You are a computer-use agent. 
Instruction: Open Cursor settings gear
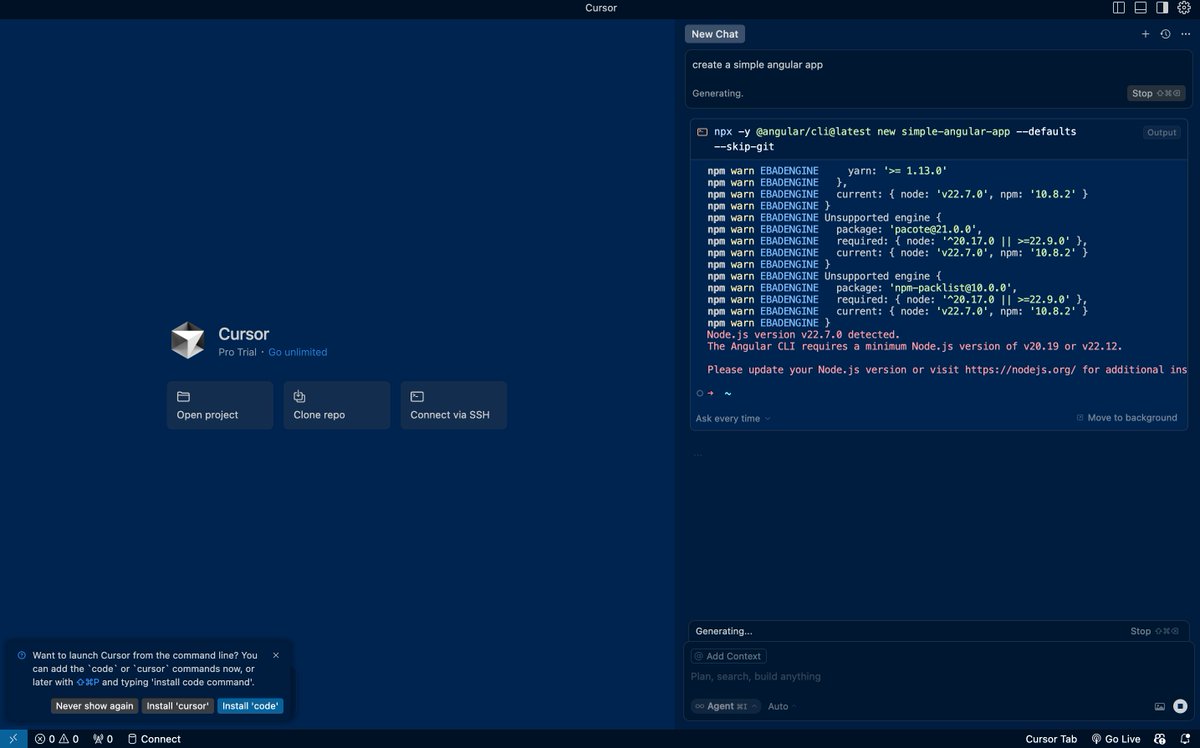1184,8
